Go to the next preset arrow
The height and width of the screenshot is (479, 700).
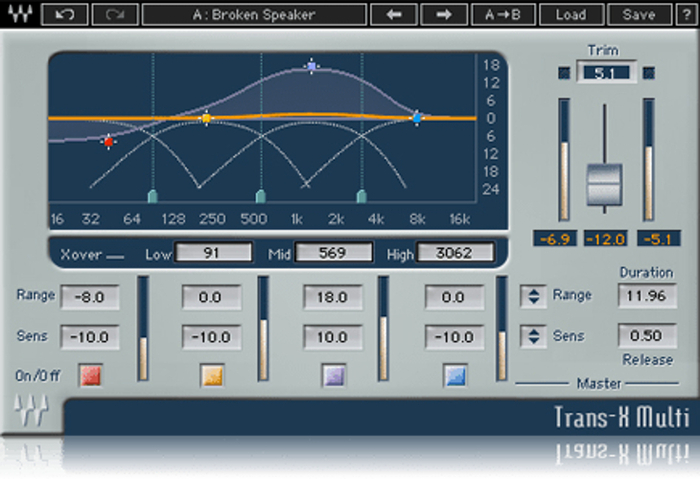444,14
